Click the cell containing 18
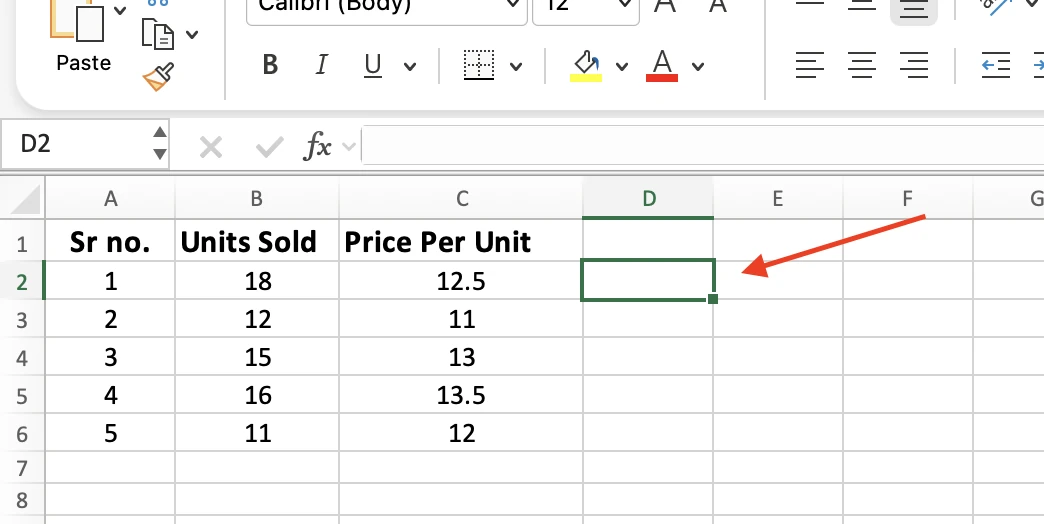This screenshot has height=524, width=1044. coord(257,280)
